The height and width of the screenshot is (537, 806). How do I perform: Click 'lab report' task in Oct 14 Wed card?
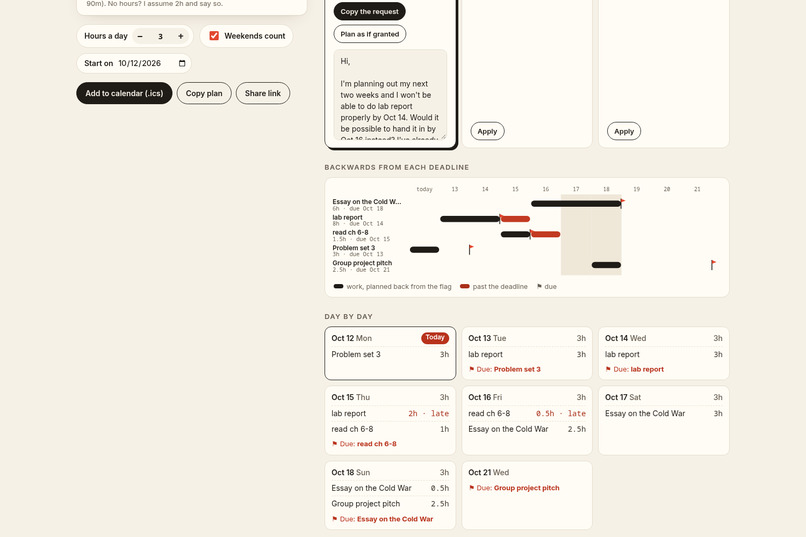tap(622, 354)
